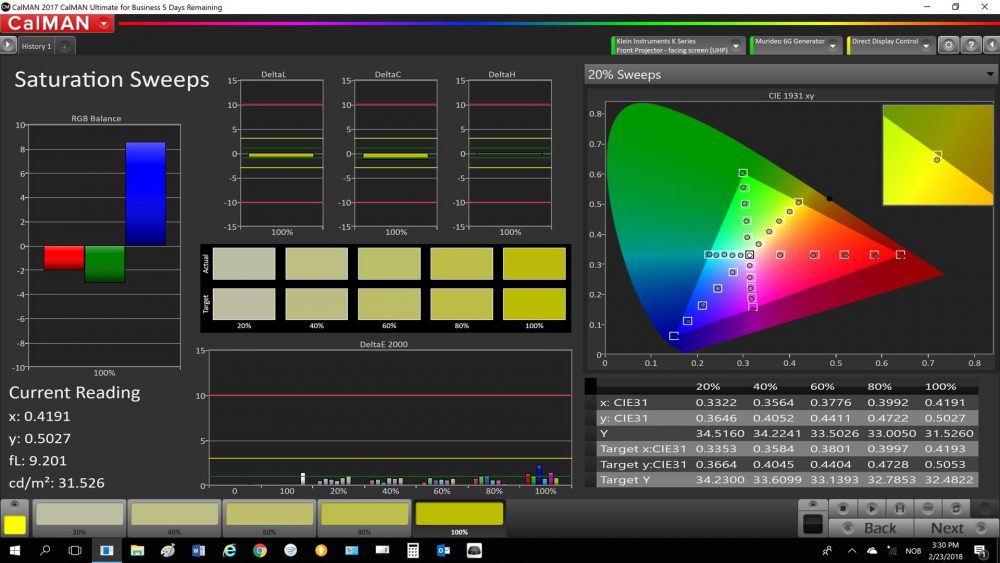Open the settings gear
Screen dimensions: 1000x563
coord(948,45)
